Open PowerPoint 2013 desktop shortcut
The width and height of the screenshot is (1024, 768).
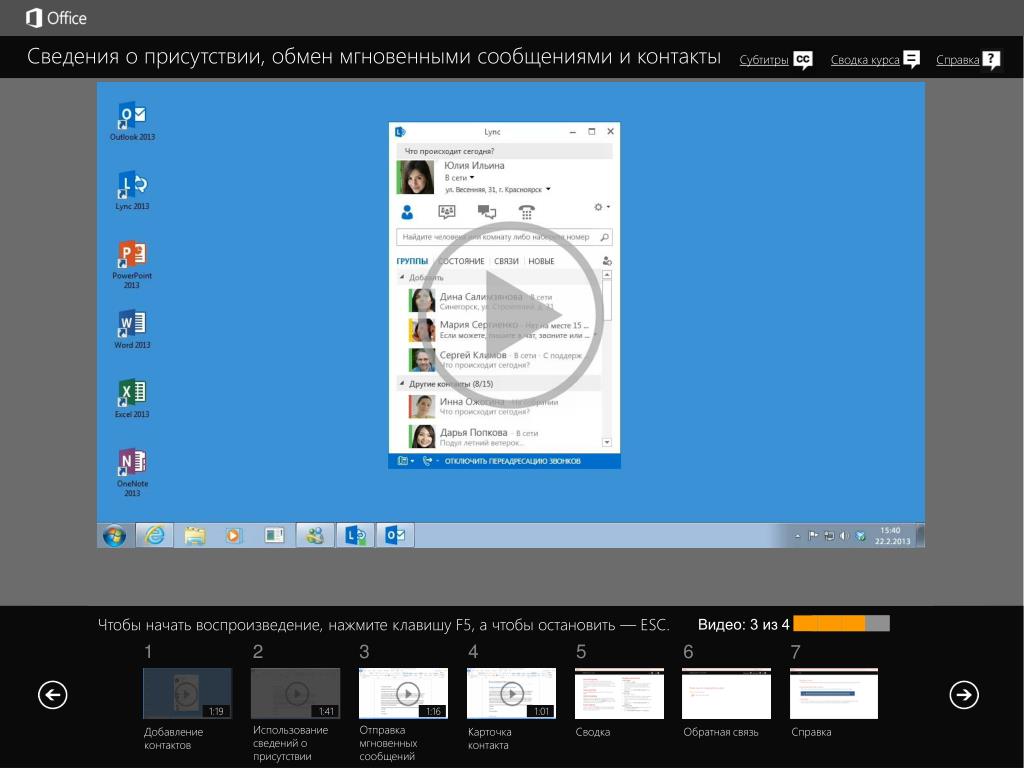point(133,264)
